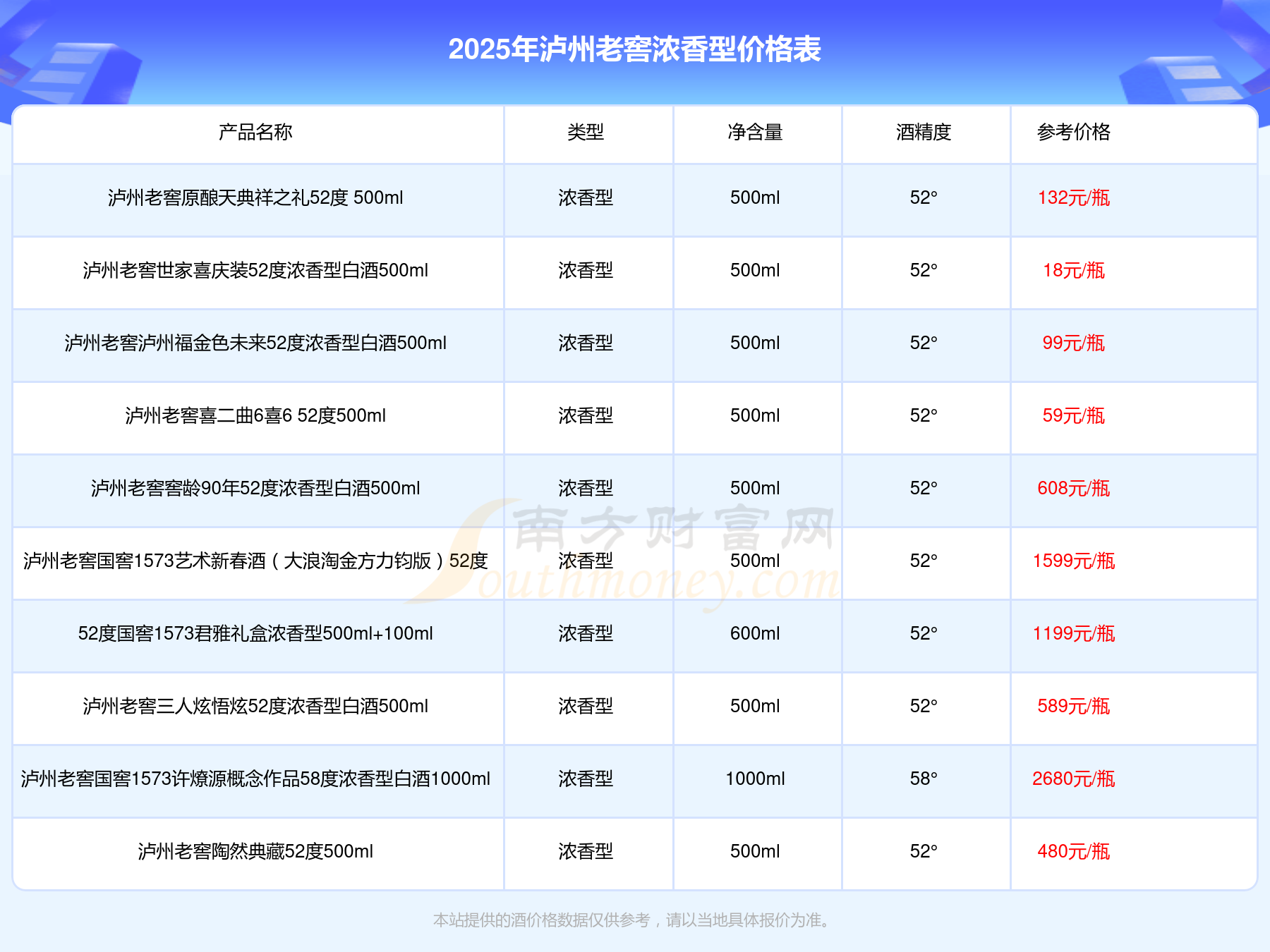Click product 国窖1573许燎源概念作品58度 1000ml

pos(255,779)
